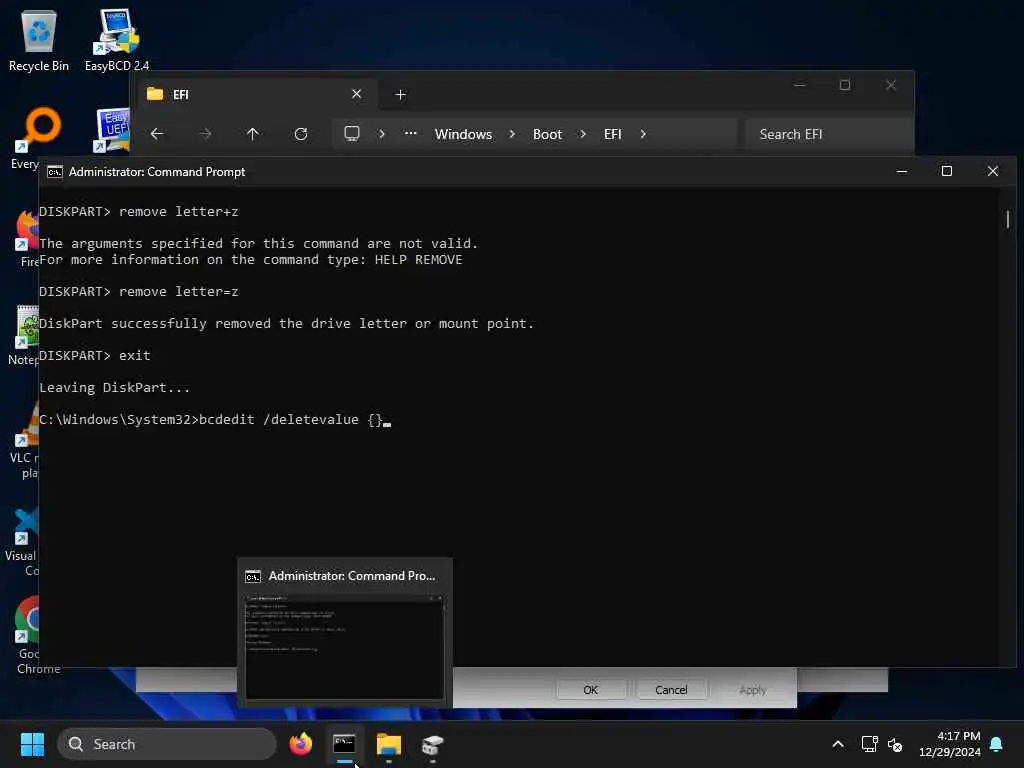
Task: Add a new tab in File Explorer
Action: coord(400,95)
